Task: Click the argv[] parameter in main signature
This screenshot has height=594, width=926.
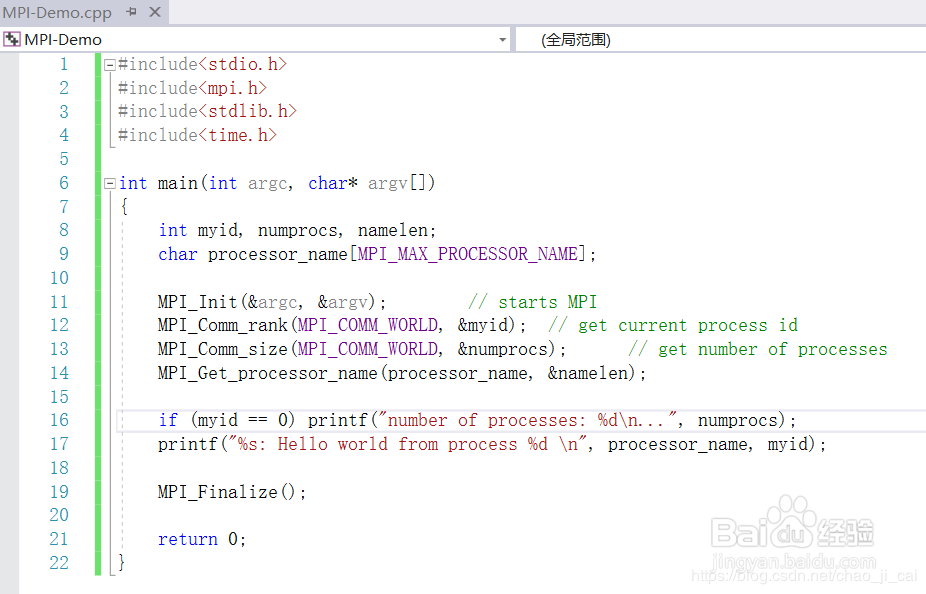Action: (397, 184)
